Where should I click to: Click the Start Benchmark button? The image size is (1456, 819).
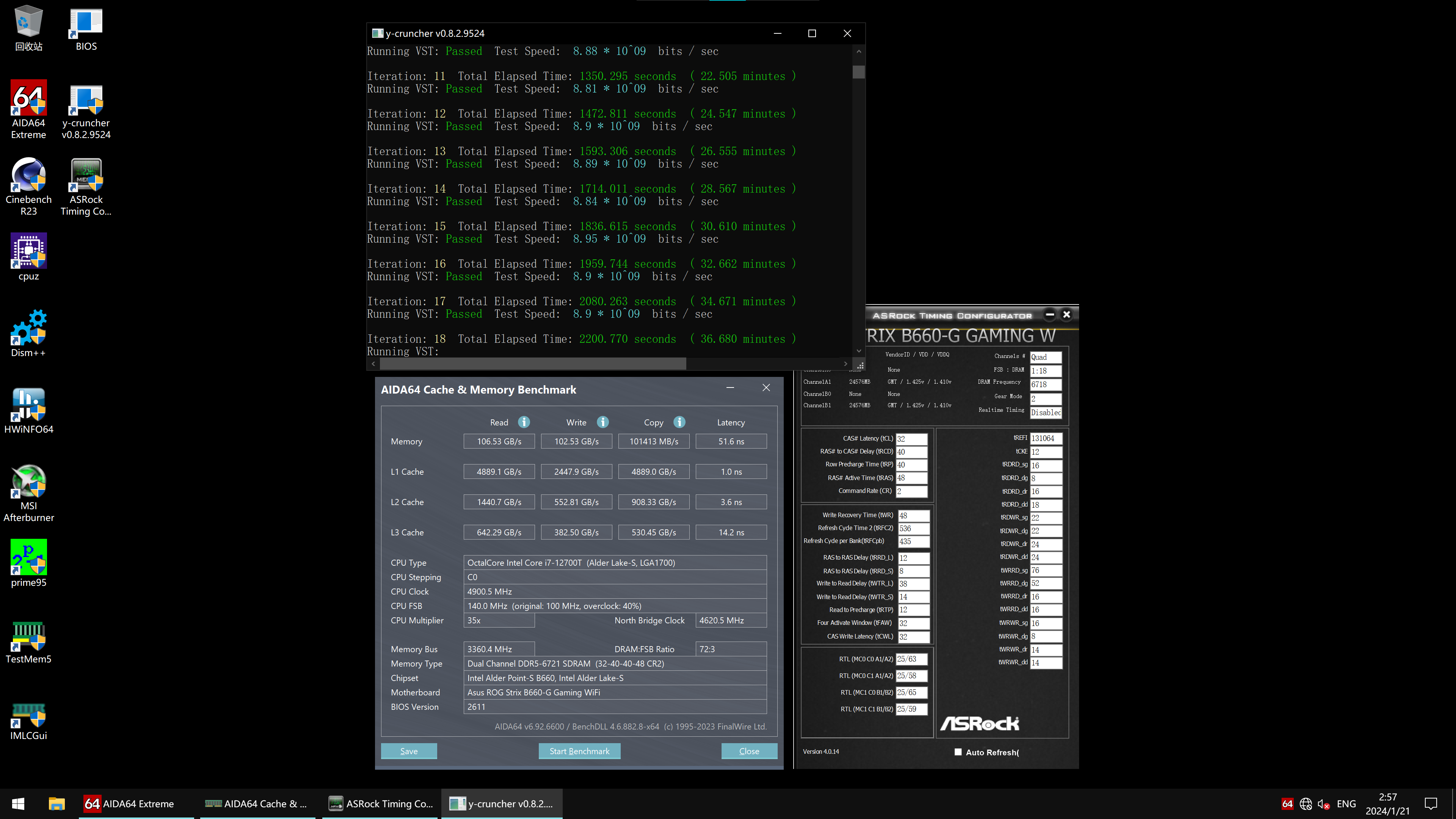tap(579, 751)
